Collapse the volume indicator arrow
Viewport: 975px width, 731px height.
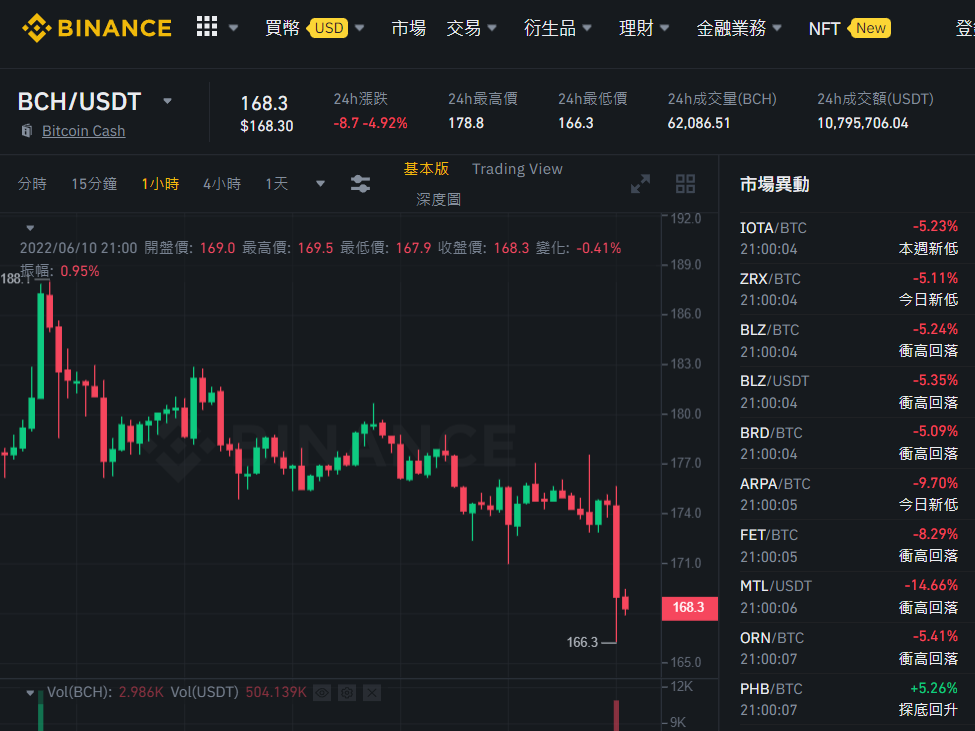[30, 692]
